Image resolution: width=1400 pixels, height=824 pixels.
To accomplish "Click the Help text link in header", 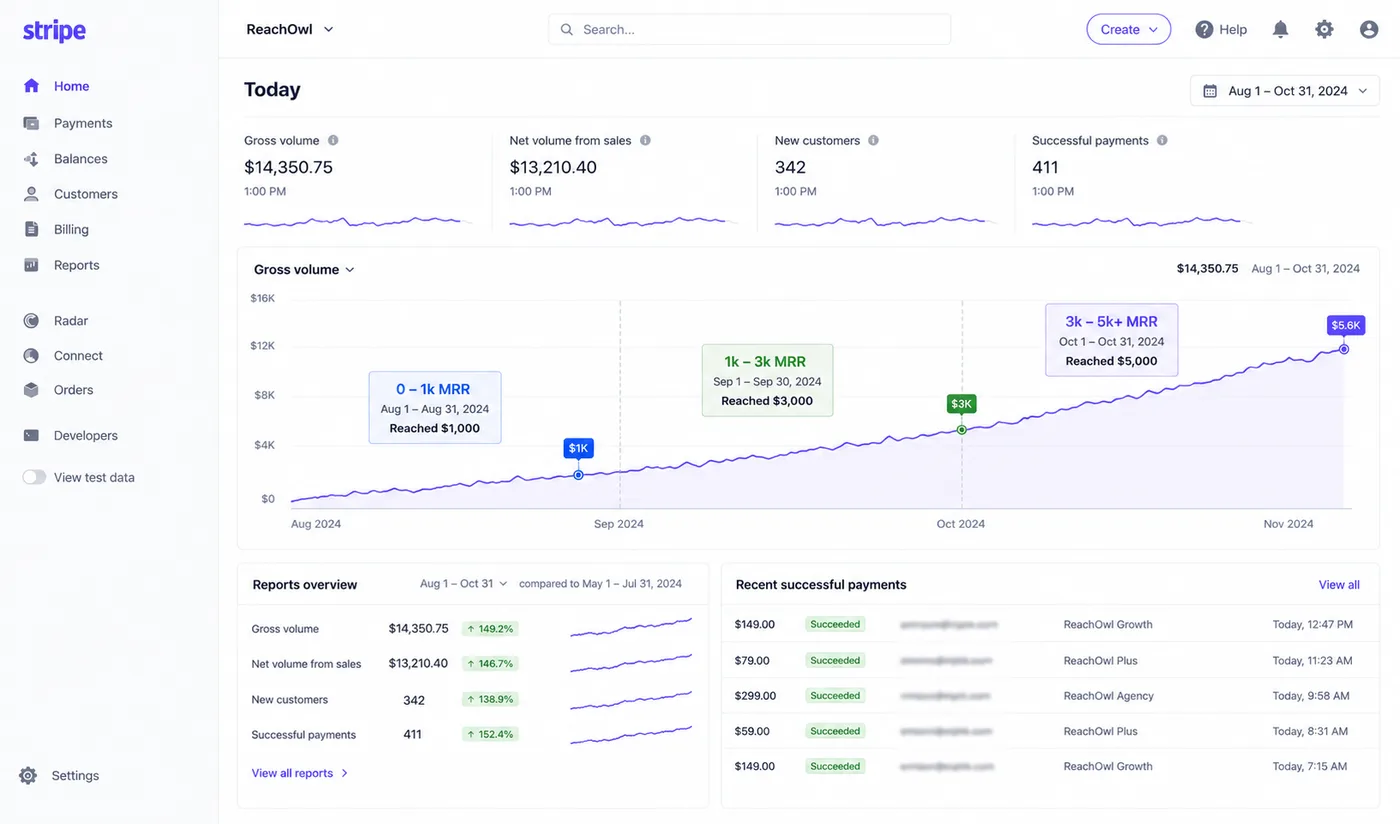I will (x=1233, y=30).
